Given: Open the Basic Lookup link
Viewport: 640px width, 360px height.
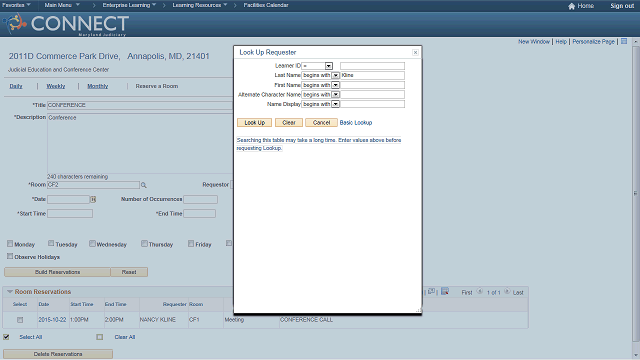Looking at the screenshot, I should pyautogui.click(x=356, y=122).
